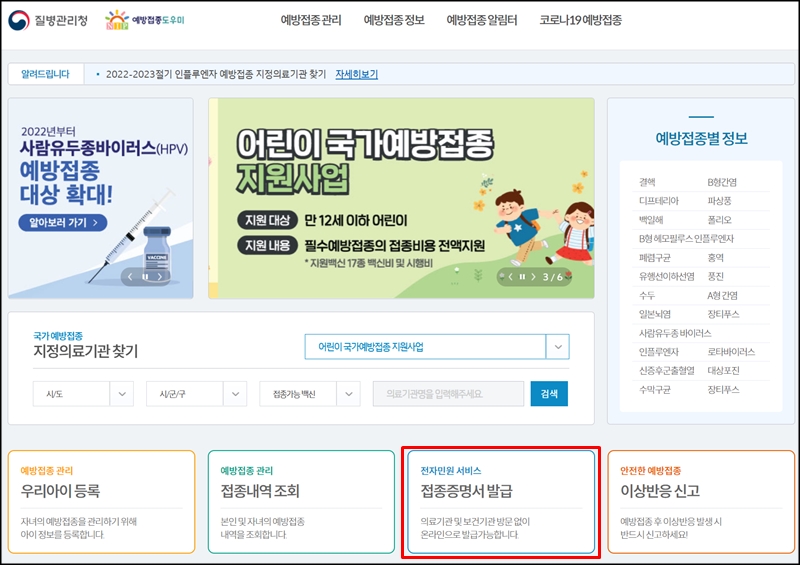The height and width of the screenshot is (565, 800).
Task: Open the 예방접종 알림터 menu
Action: (482, 20)
